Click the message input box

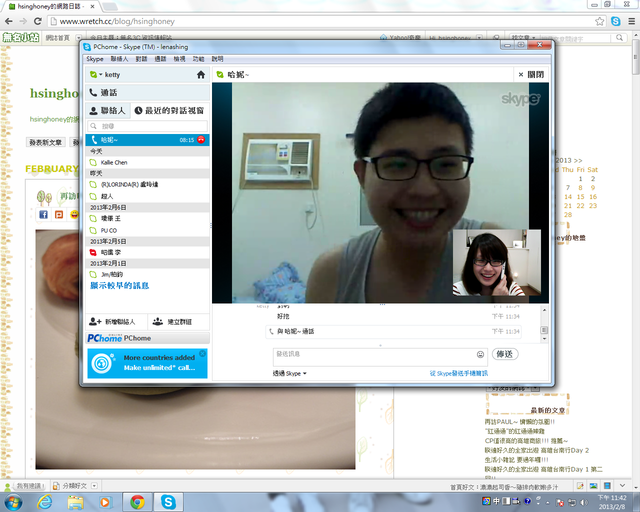[x=374, y=357]
